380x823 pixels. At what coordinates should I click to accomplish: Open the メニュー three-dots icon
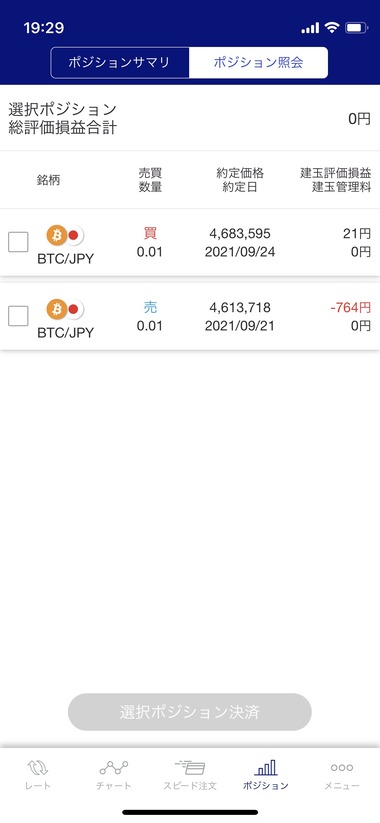pos(342,767)
